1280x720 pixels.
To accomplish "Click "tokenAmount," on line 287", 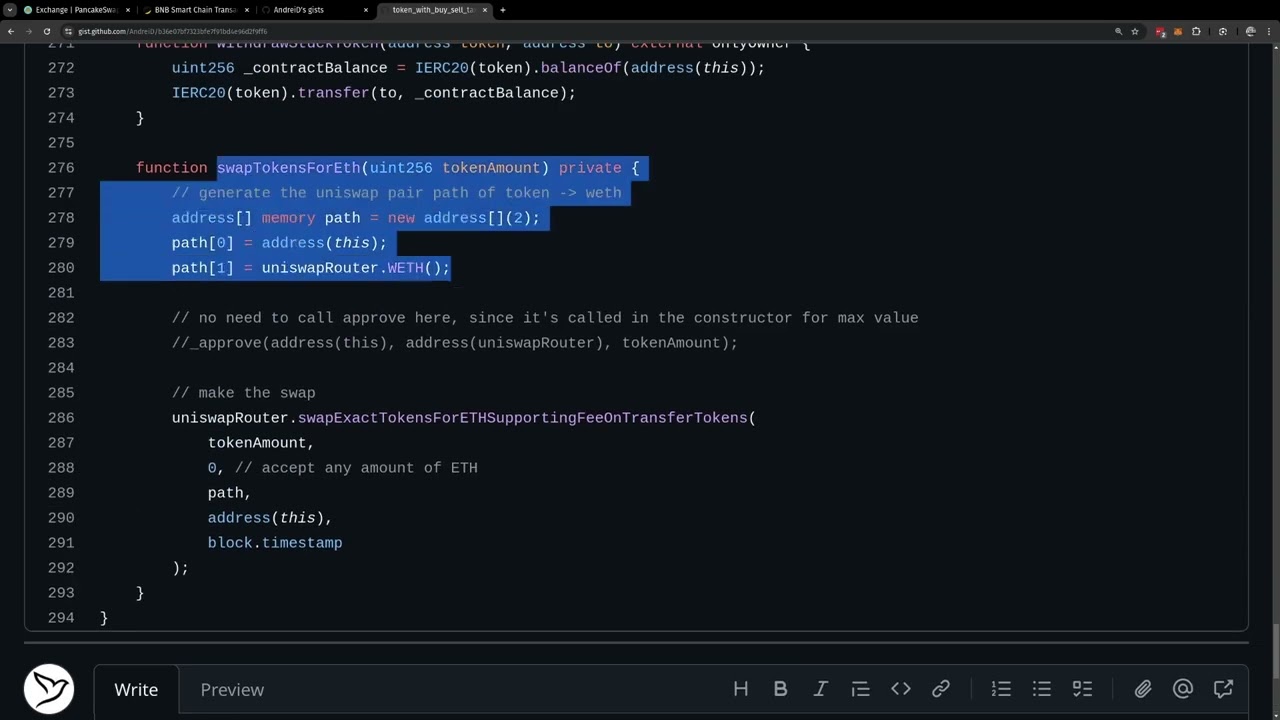I will coord(261,443).
